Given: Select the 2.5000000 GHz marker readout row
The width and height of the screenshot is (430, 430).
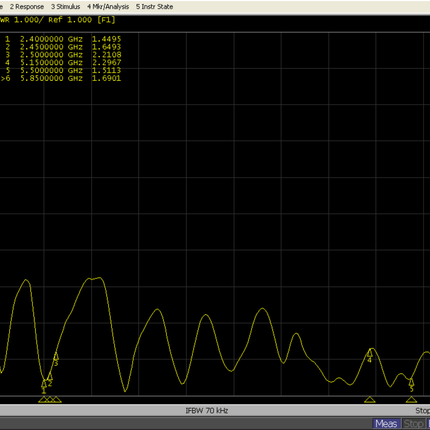Looking at the screenshot, I should [x=63, y=55].
